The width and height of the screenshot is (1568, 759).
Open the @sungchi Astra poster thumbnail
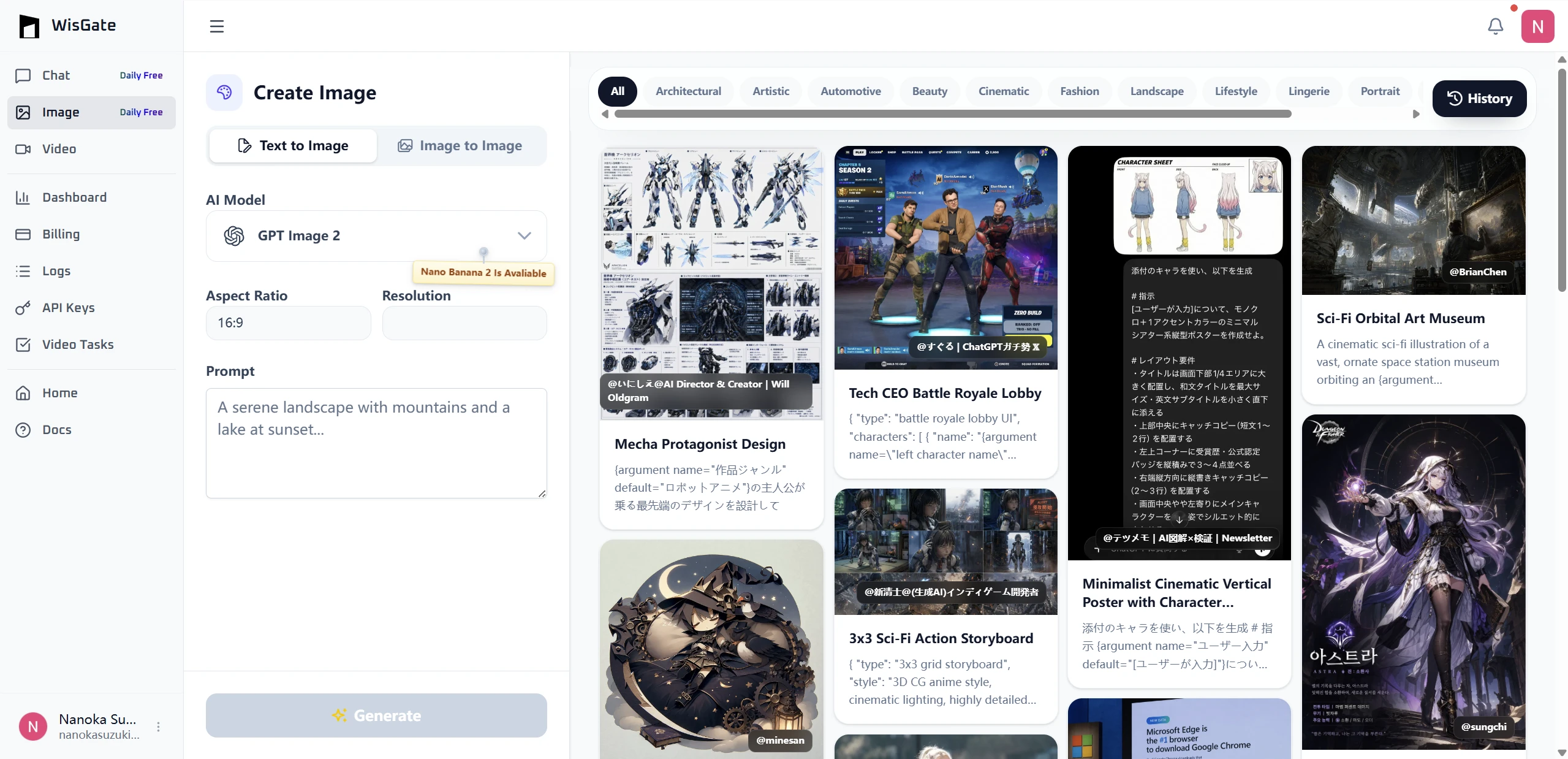1413,582
